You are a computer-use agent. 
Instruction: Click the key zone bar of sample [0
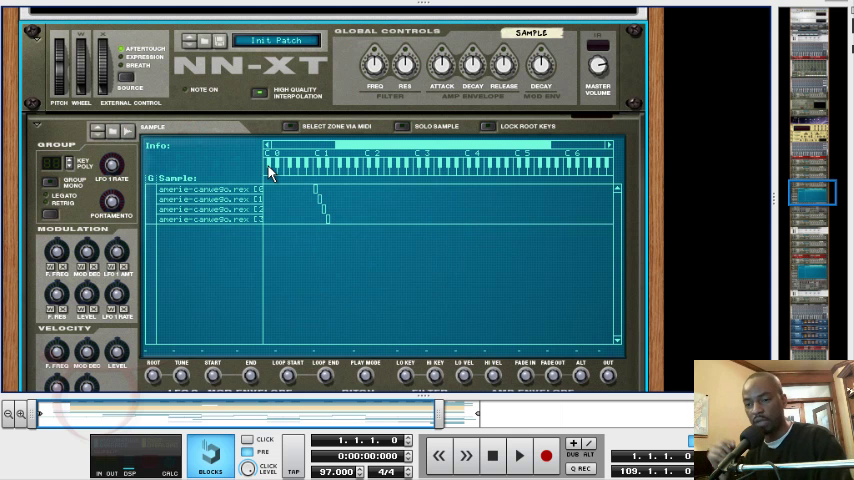point(315,189)
